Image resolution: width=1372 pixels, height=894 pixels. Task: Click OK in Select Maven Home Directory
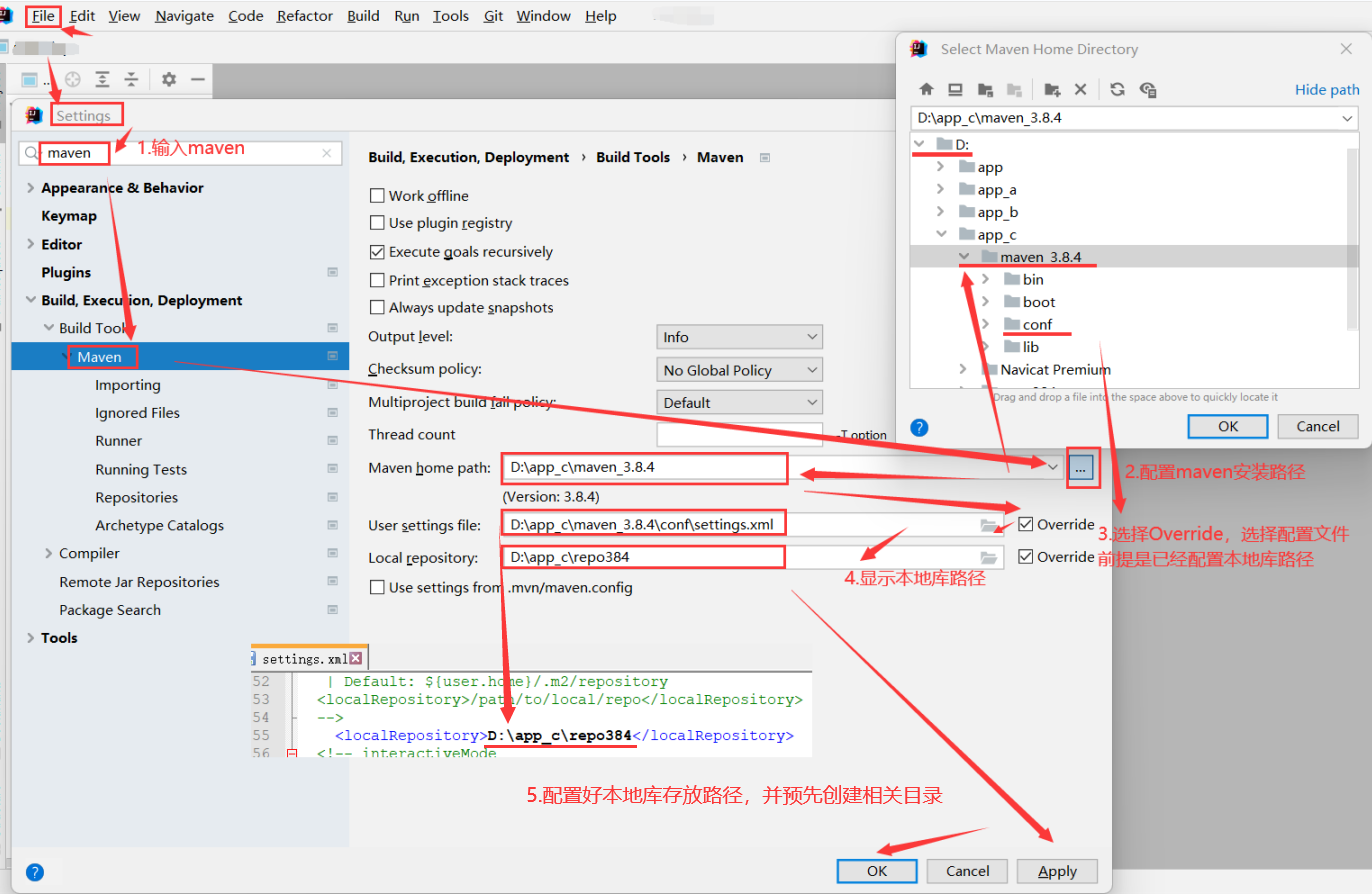pos(1228,426)
